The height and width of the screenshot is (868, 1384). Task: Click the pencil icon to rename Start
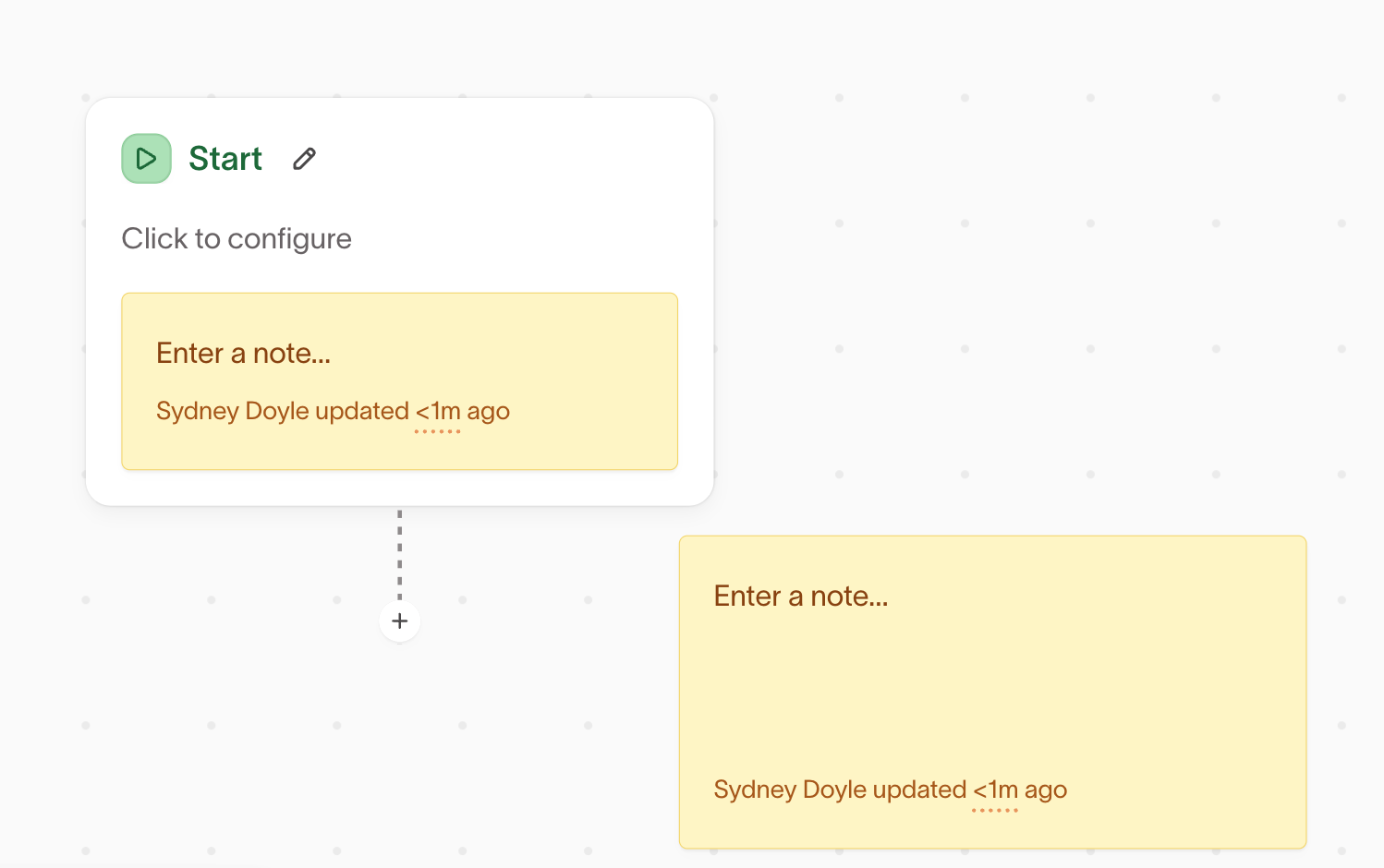tap(304, 159)
